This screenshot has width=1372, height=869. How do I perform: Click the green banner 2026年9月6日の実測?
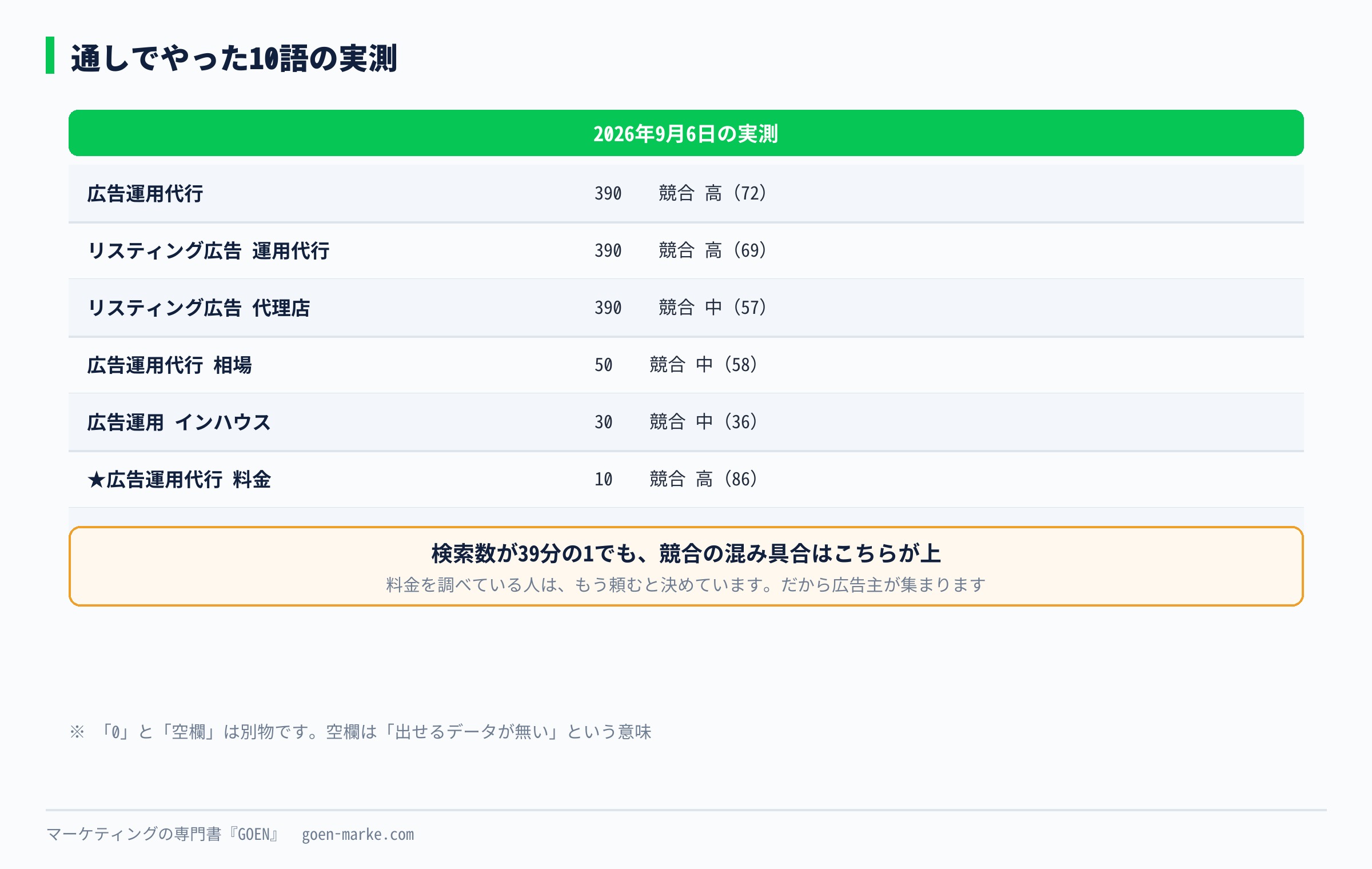point(686,133)
